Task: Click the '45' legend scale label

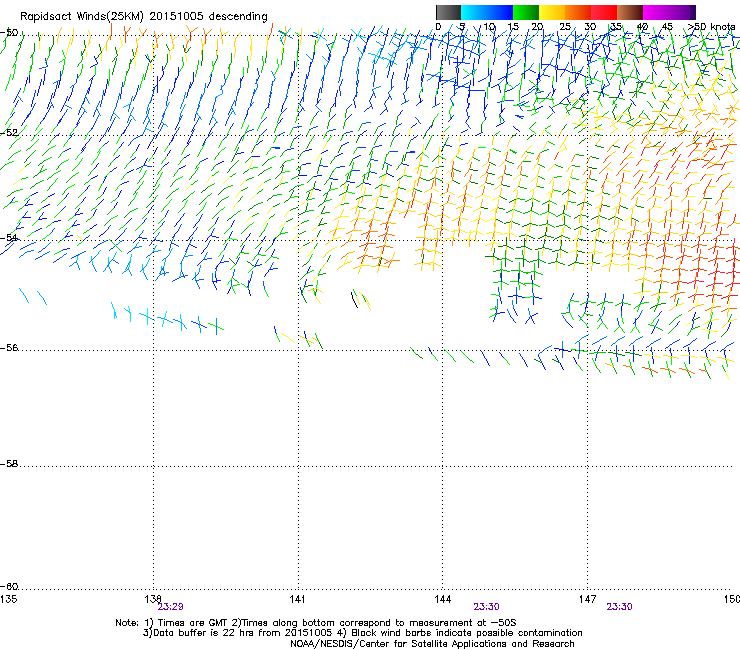Action: click(x=667, y=26)
